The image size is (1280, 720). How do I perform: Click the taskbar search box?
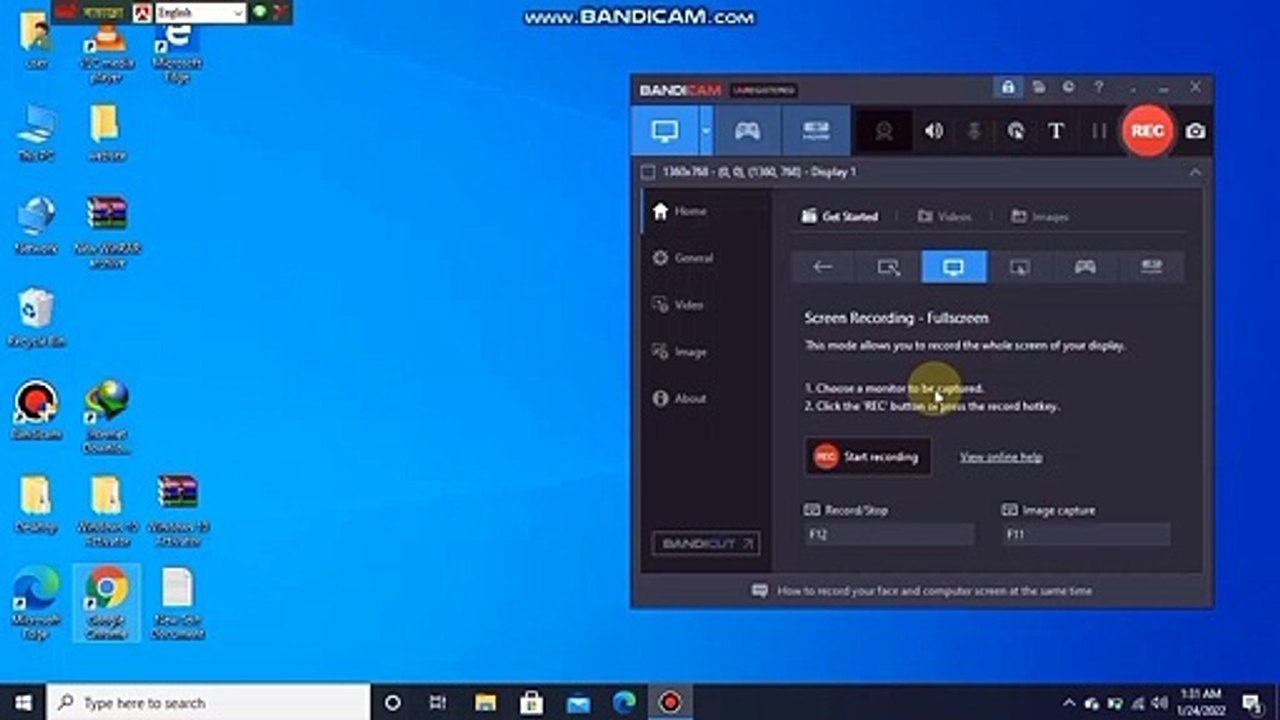tap(209, 703)
